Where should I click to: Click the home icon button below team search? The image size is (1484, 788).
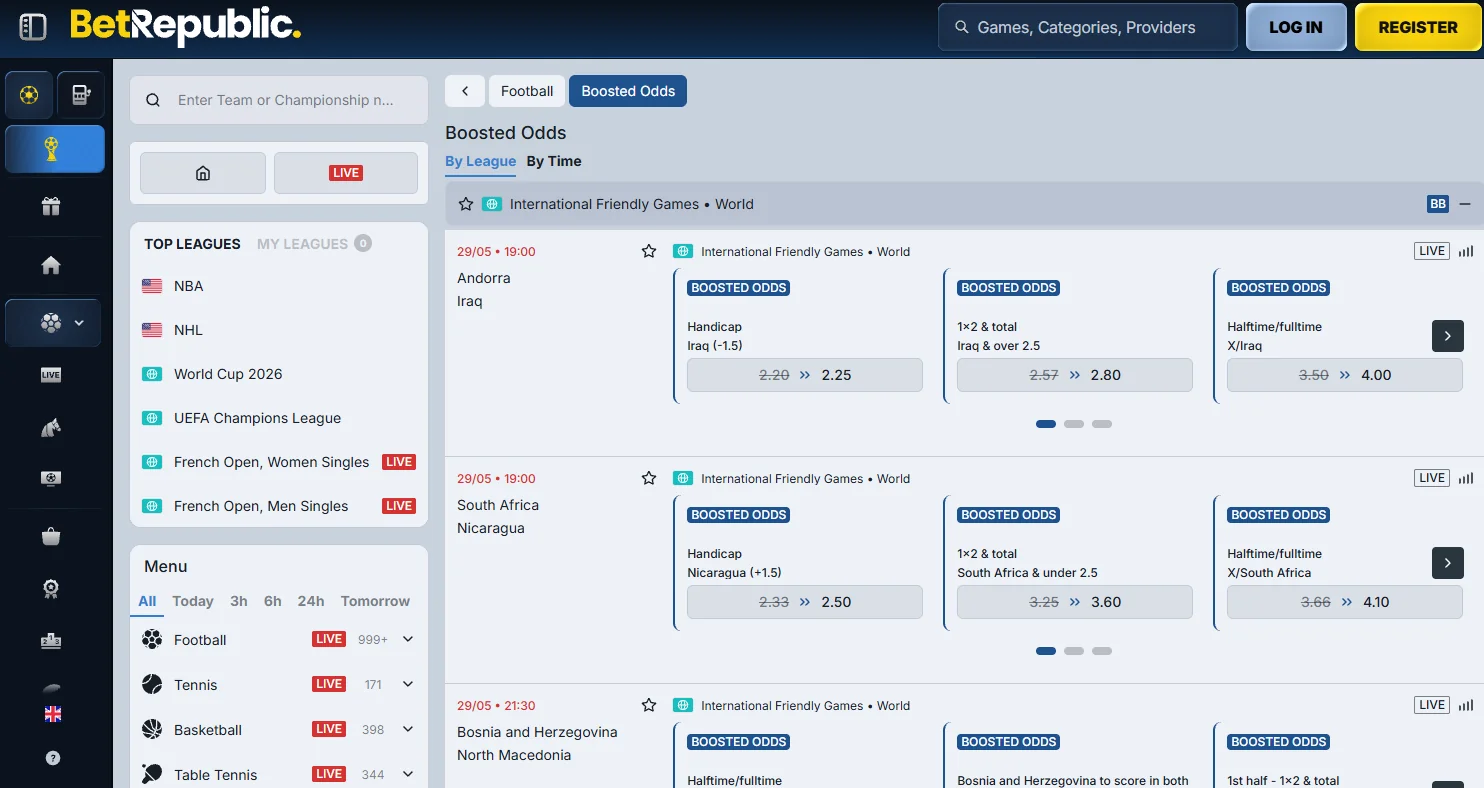pos(203,173)
